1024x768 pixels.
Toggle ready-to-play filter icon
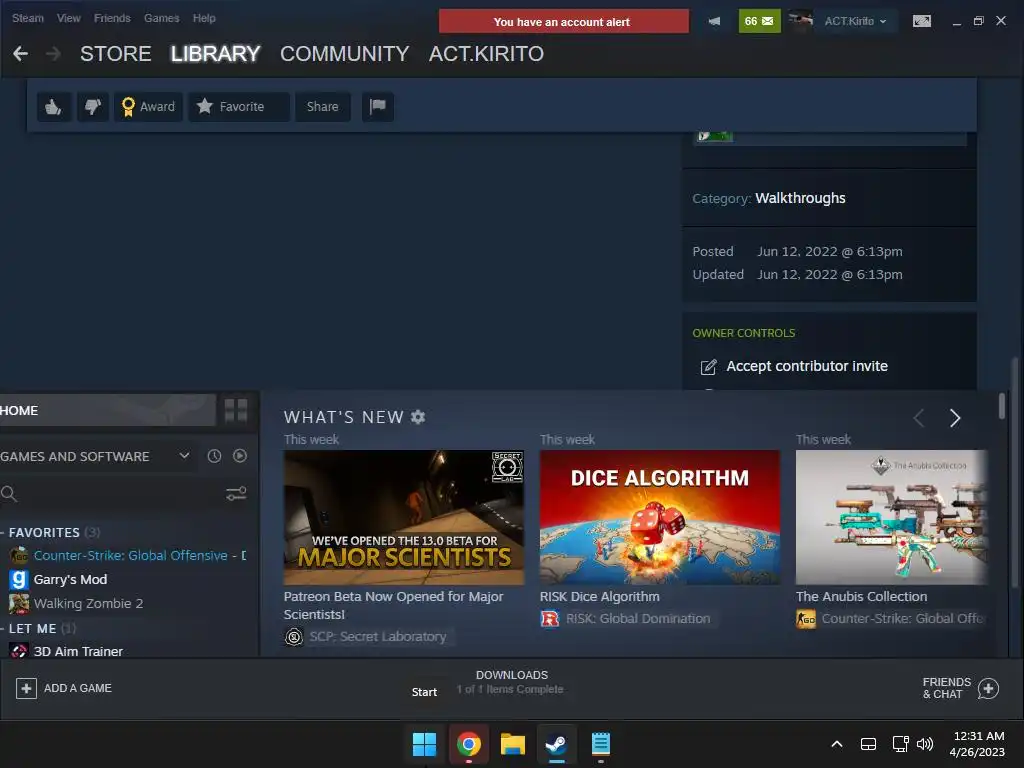240,456
